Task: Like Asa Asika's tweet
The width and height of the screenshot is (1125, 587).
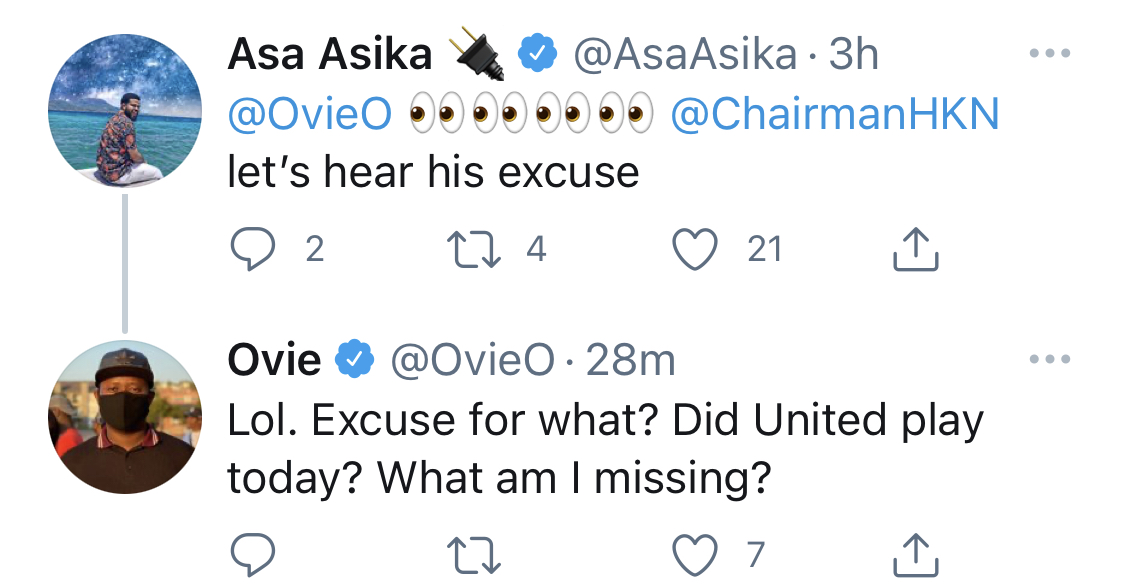Action: pyautogui.click(x=696, y=250)
